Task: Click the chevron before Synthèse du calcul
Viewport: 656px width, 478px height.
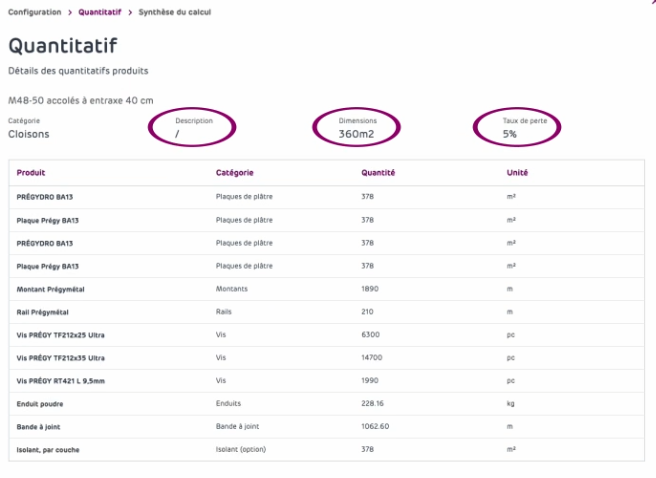Action: tap(131, 12)
